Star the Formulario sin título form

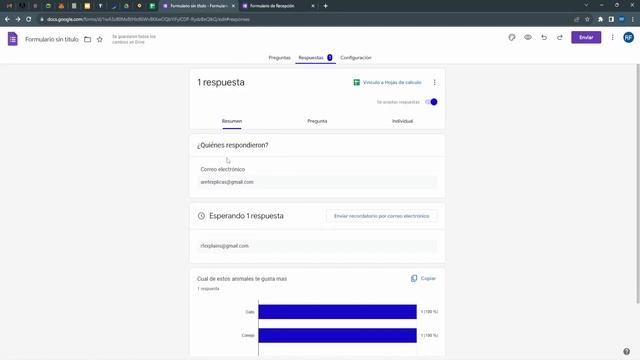pos(100,40)
